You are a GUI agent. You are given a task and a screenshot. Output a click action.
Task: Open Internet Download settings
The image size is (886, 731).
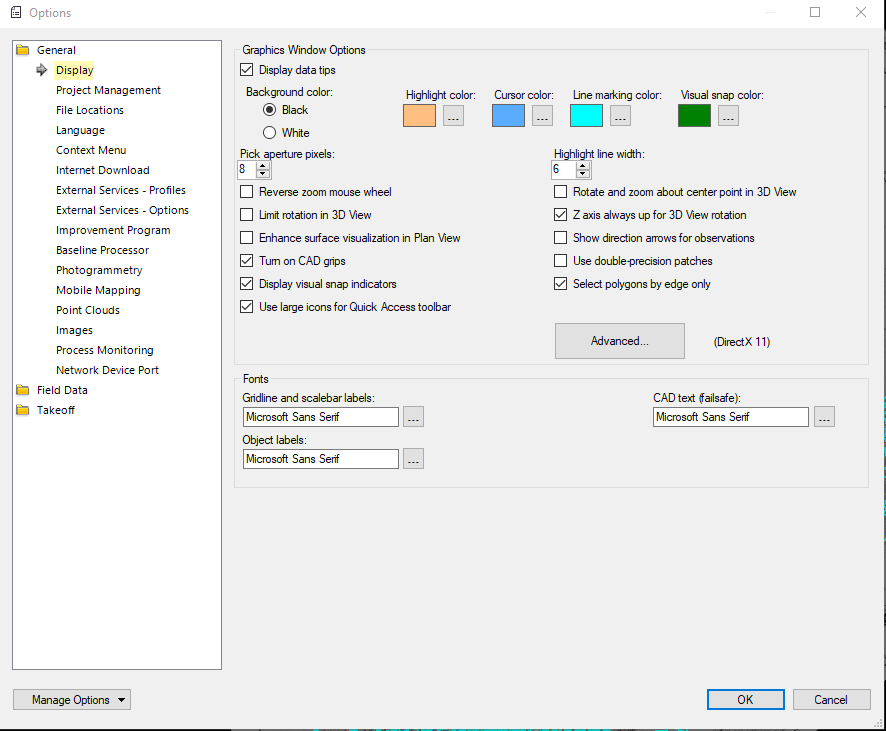click(102, 170)
